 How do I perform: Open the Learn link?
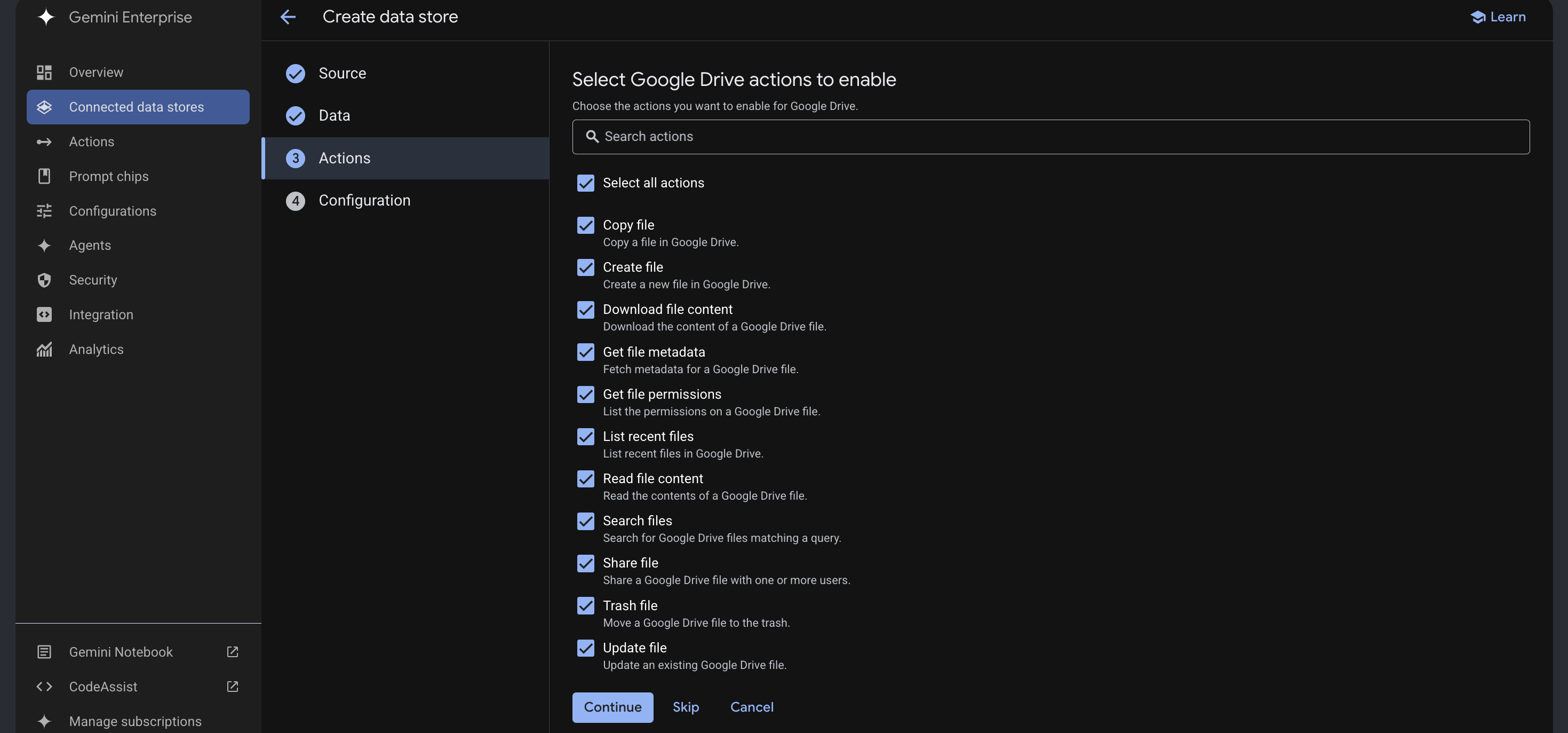tap(1498, 17)
